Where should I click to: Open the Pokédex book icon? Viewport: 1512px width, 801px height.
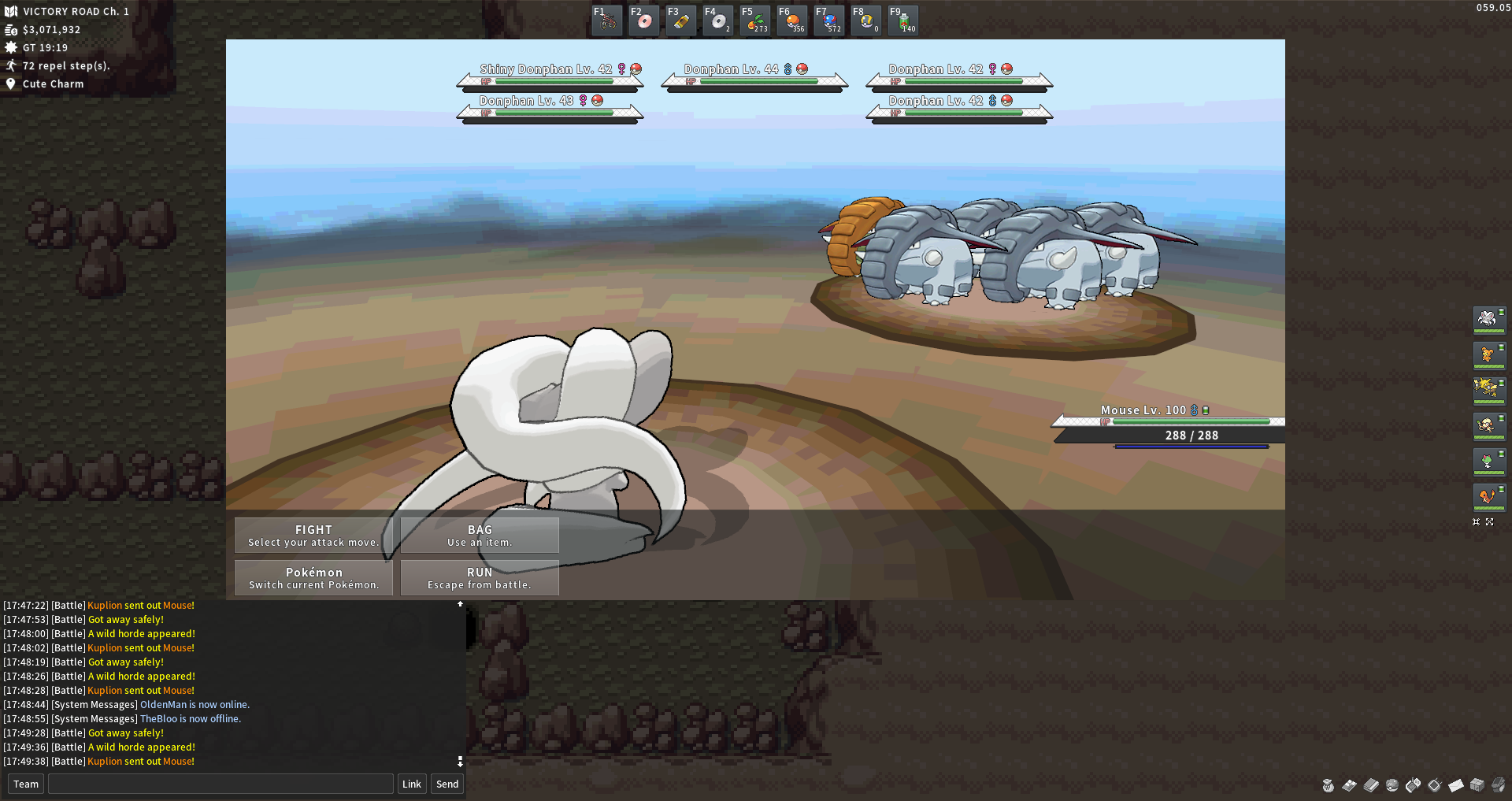(x=1371, y=785)
